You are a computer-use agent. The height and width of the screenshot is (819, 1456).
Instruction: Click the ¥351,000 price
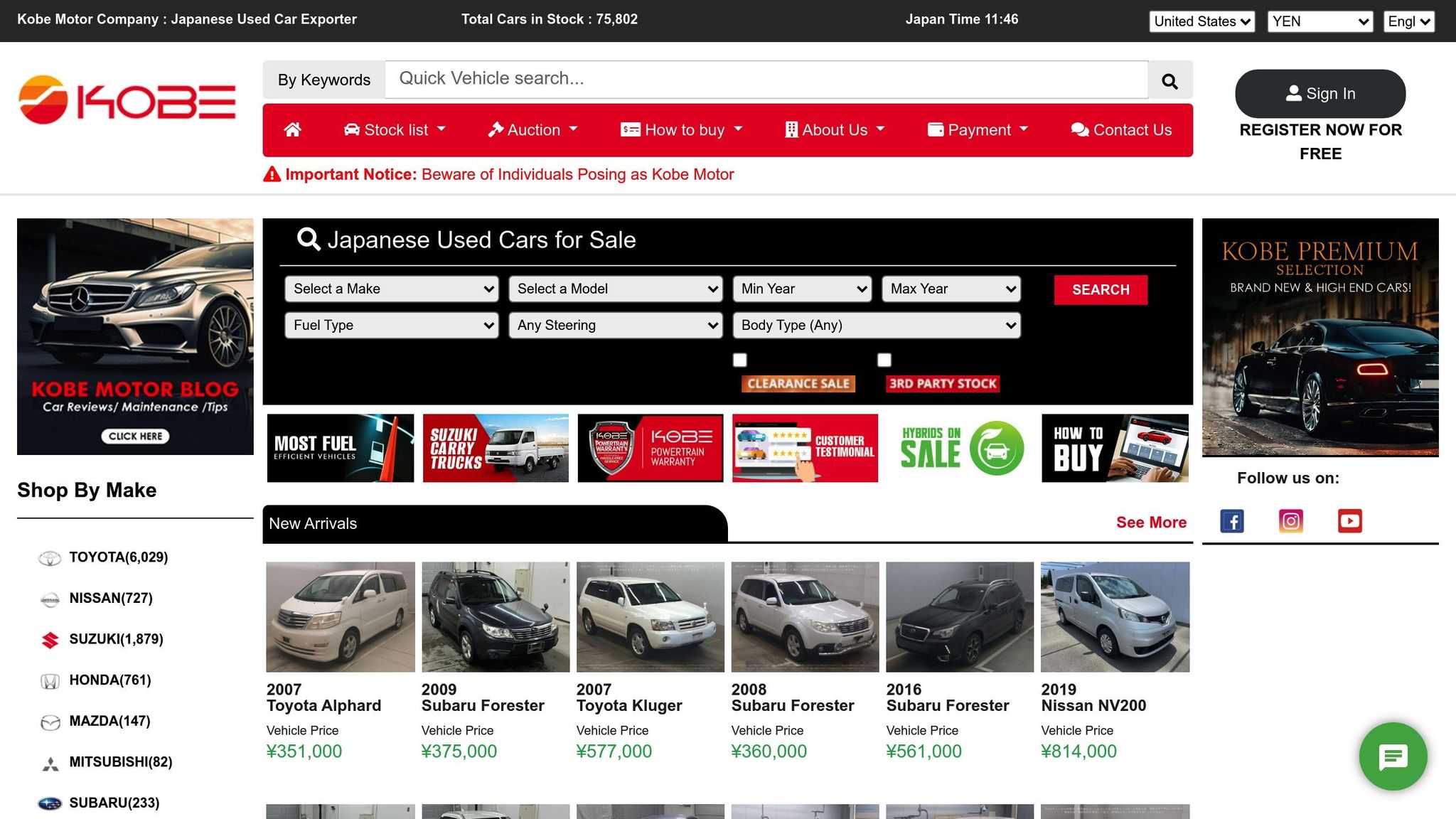(304, 751)
